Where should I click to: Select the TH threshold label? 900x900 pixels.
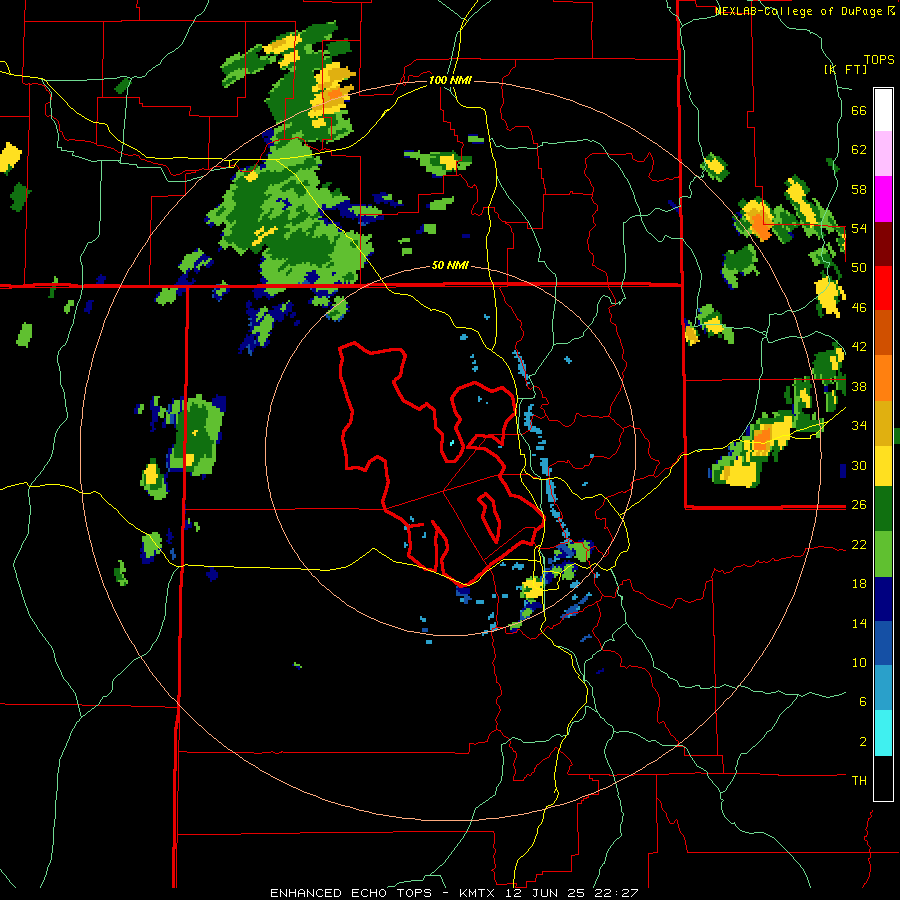[x=859, y=781]
